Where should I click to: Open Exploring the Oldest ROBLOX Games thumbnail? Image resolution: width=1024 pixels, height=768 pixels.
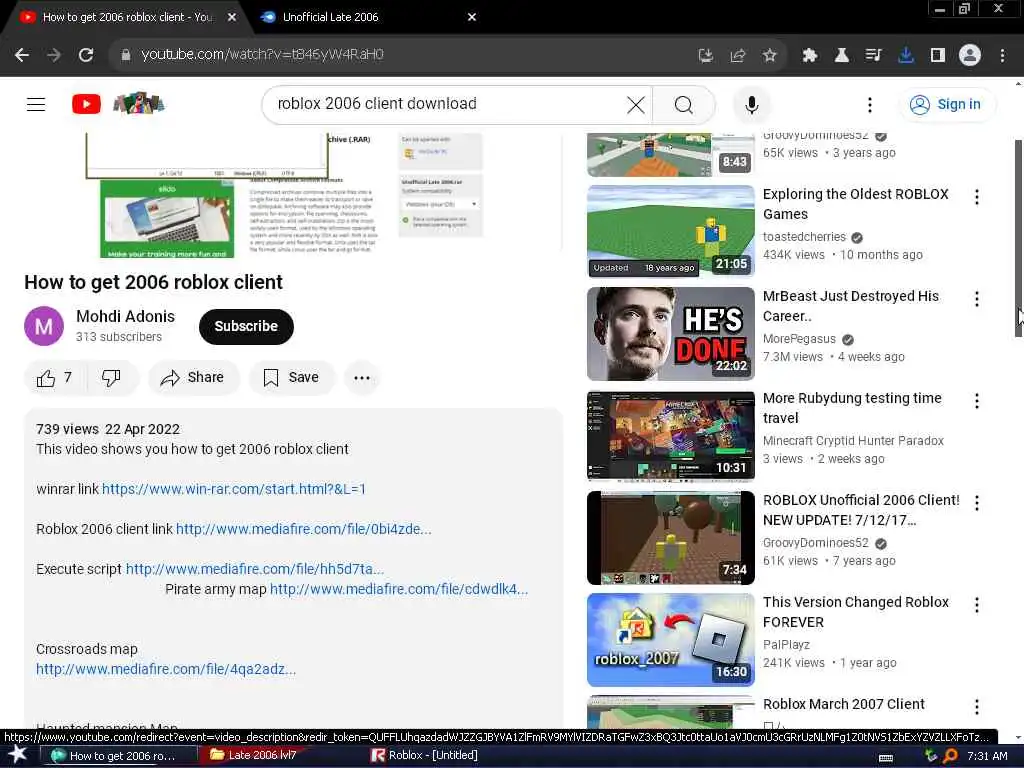pyautogui.click(x=671, y=231)
